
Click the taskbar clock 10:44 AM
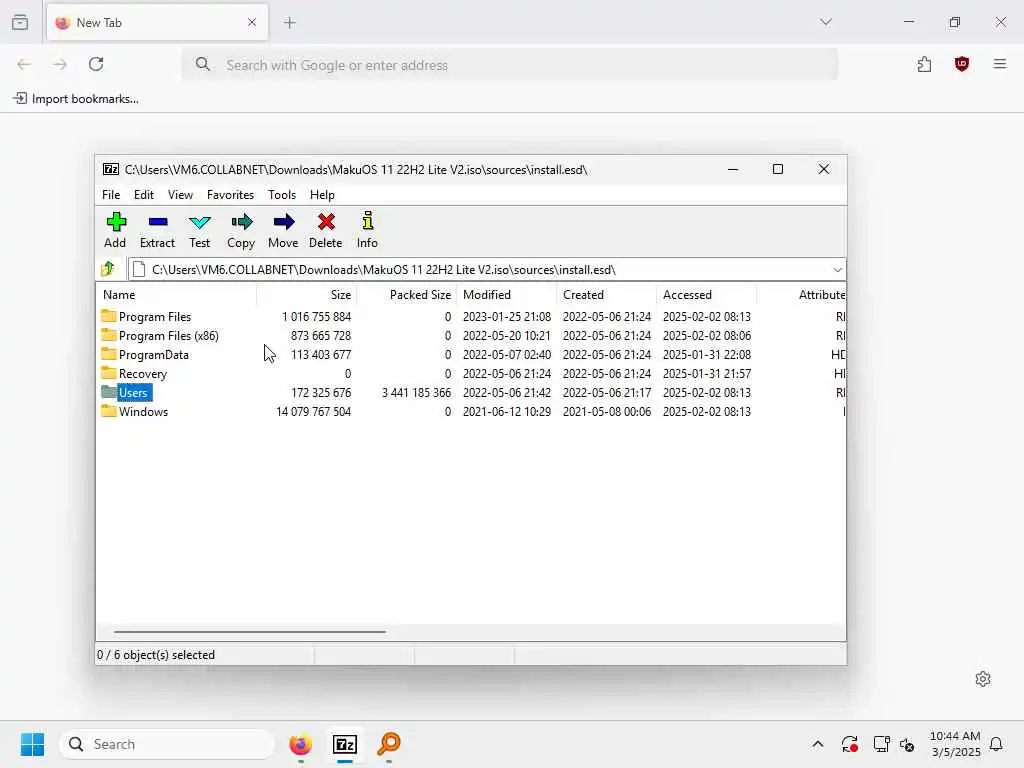pyautogui.click(x=955, y=736)
